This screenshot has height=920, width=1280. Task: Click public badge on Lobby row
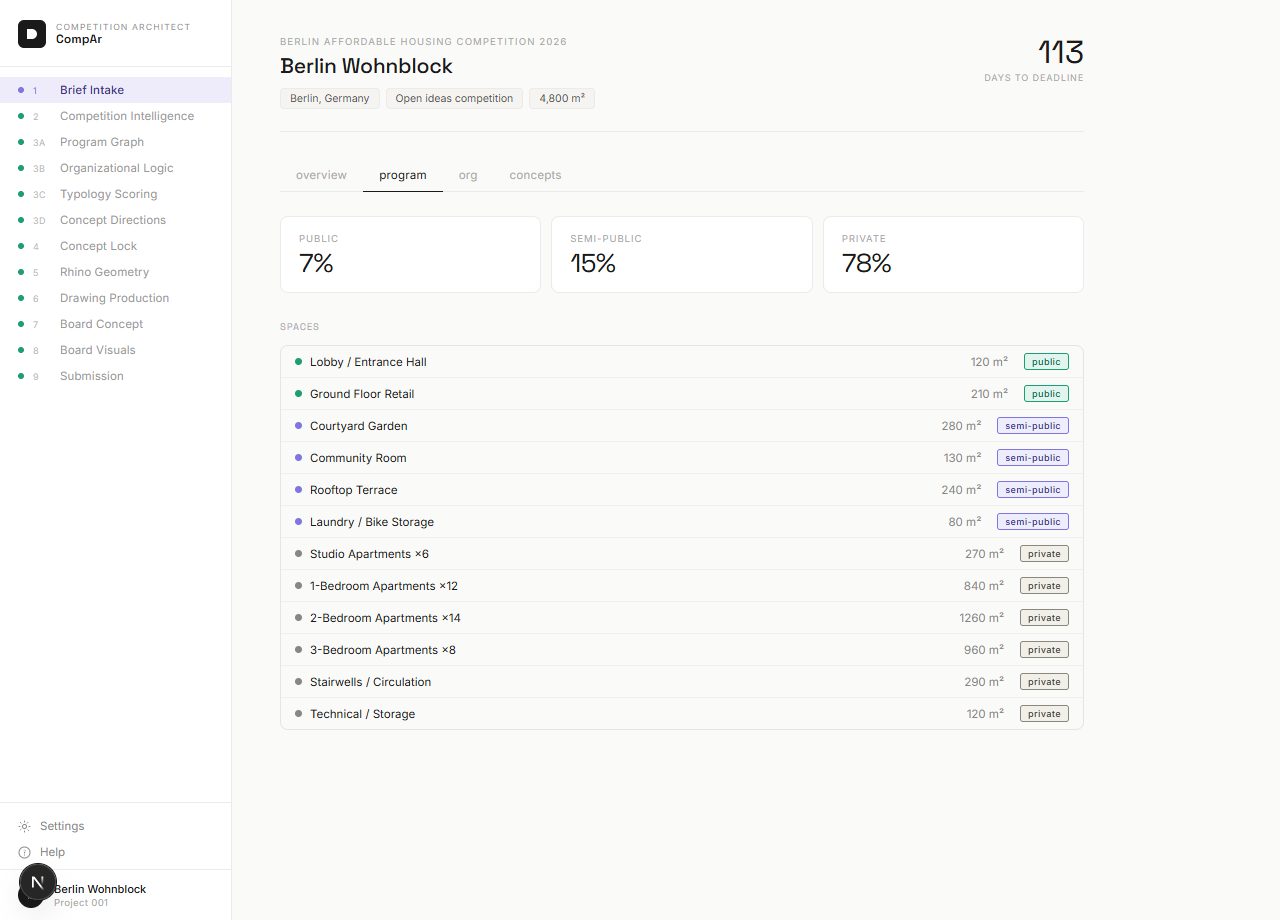(x=1046, y=362)
